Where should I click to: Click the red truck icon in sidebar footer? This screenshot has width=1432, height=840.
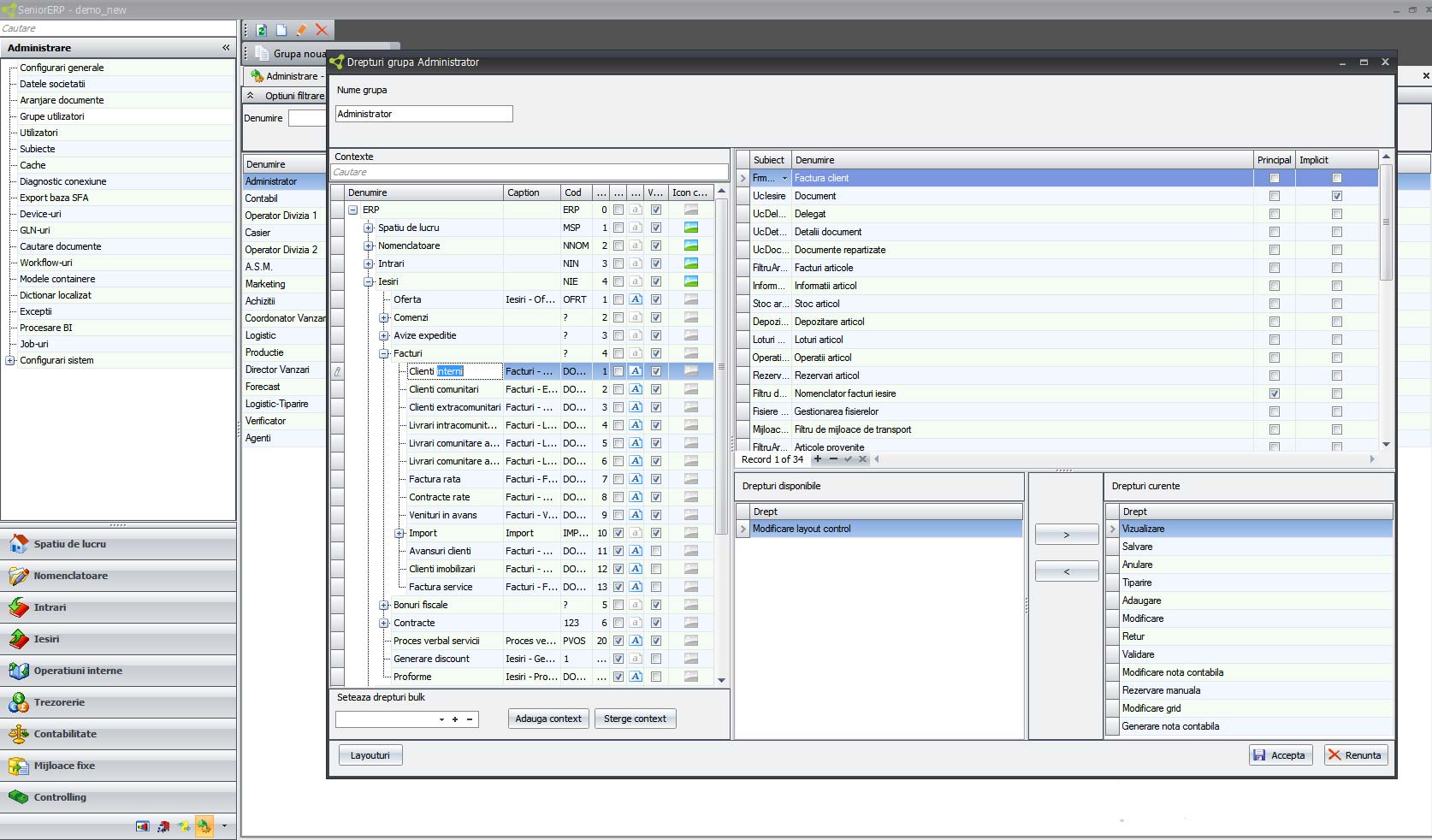click(x=163, y=826)
